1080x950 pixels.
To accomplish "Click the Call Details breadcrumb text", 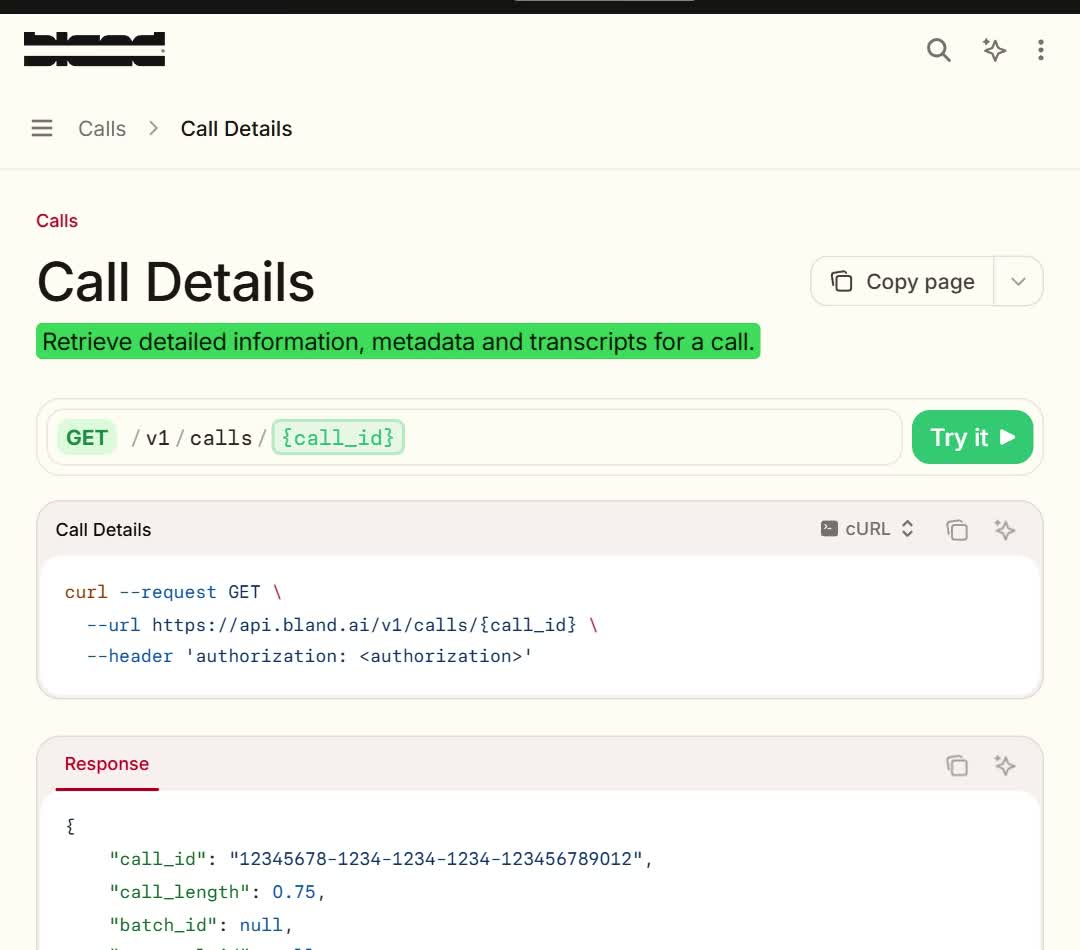I will [236, 129].
